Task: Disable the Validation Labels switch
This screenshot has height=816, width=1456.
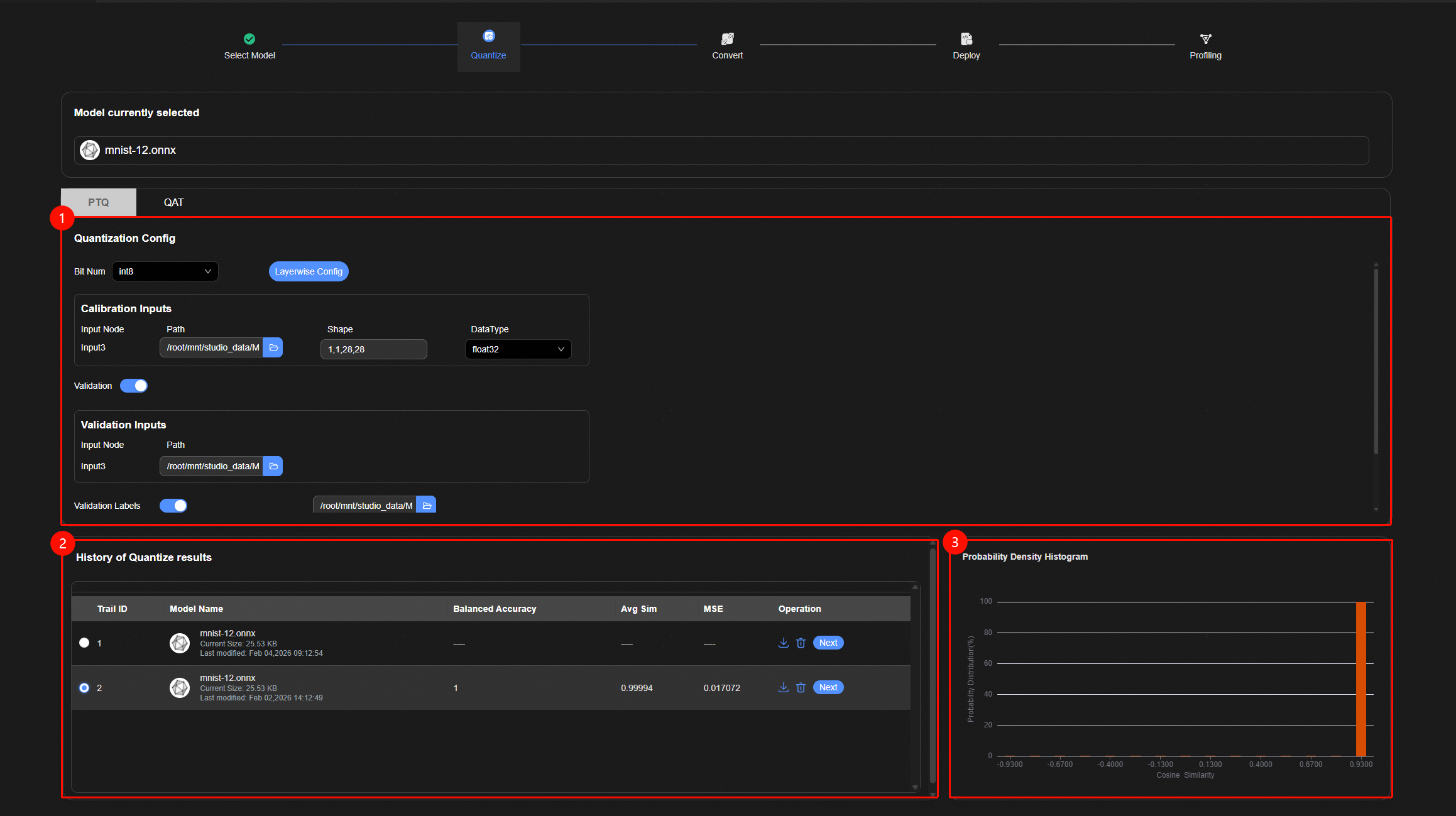Action: coord(173,506)
